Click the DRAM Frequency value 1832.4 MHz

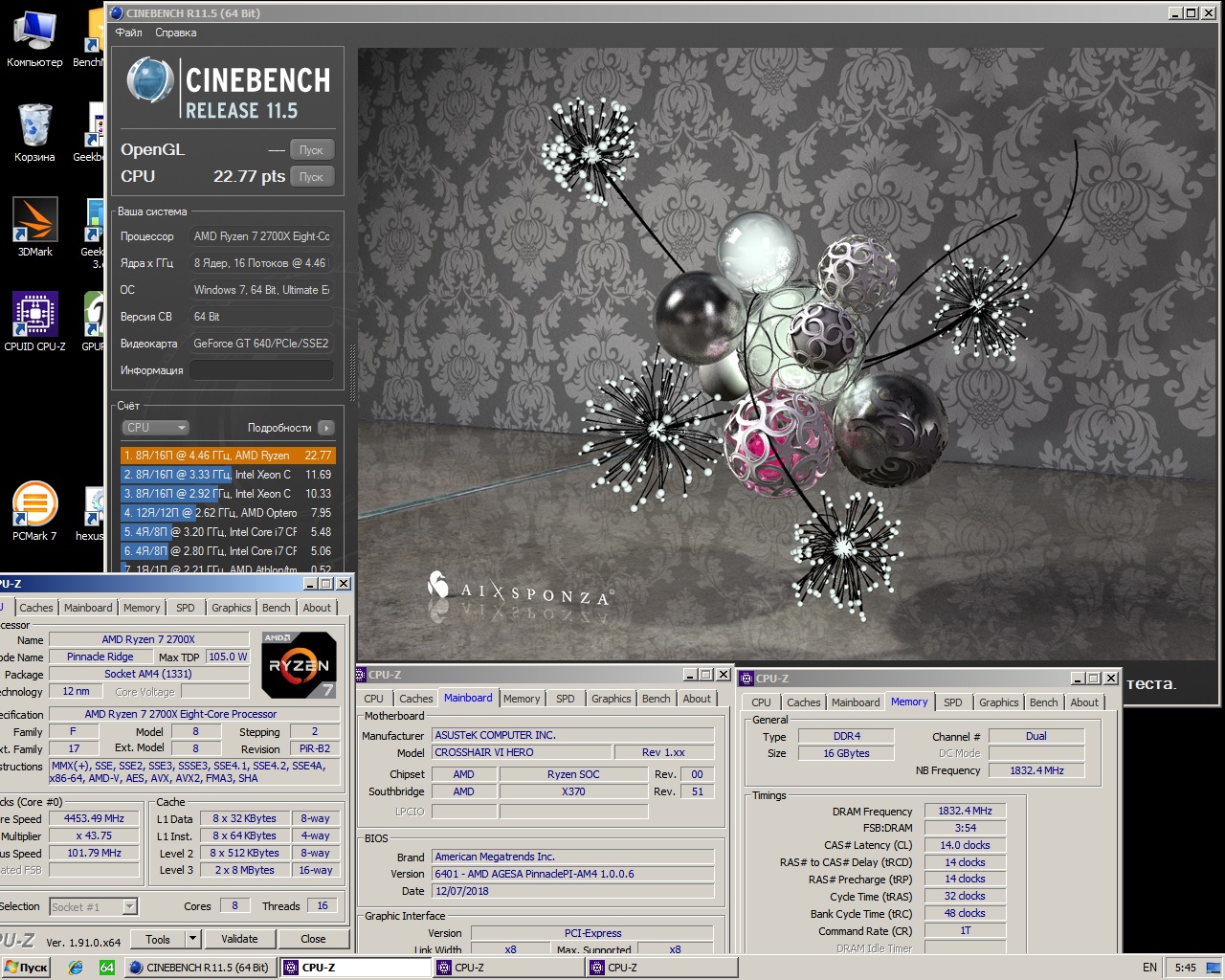point(965,811)
